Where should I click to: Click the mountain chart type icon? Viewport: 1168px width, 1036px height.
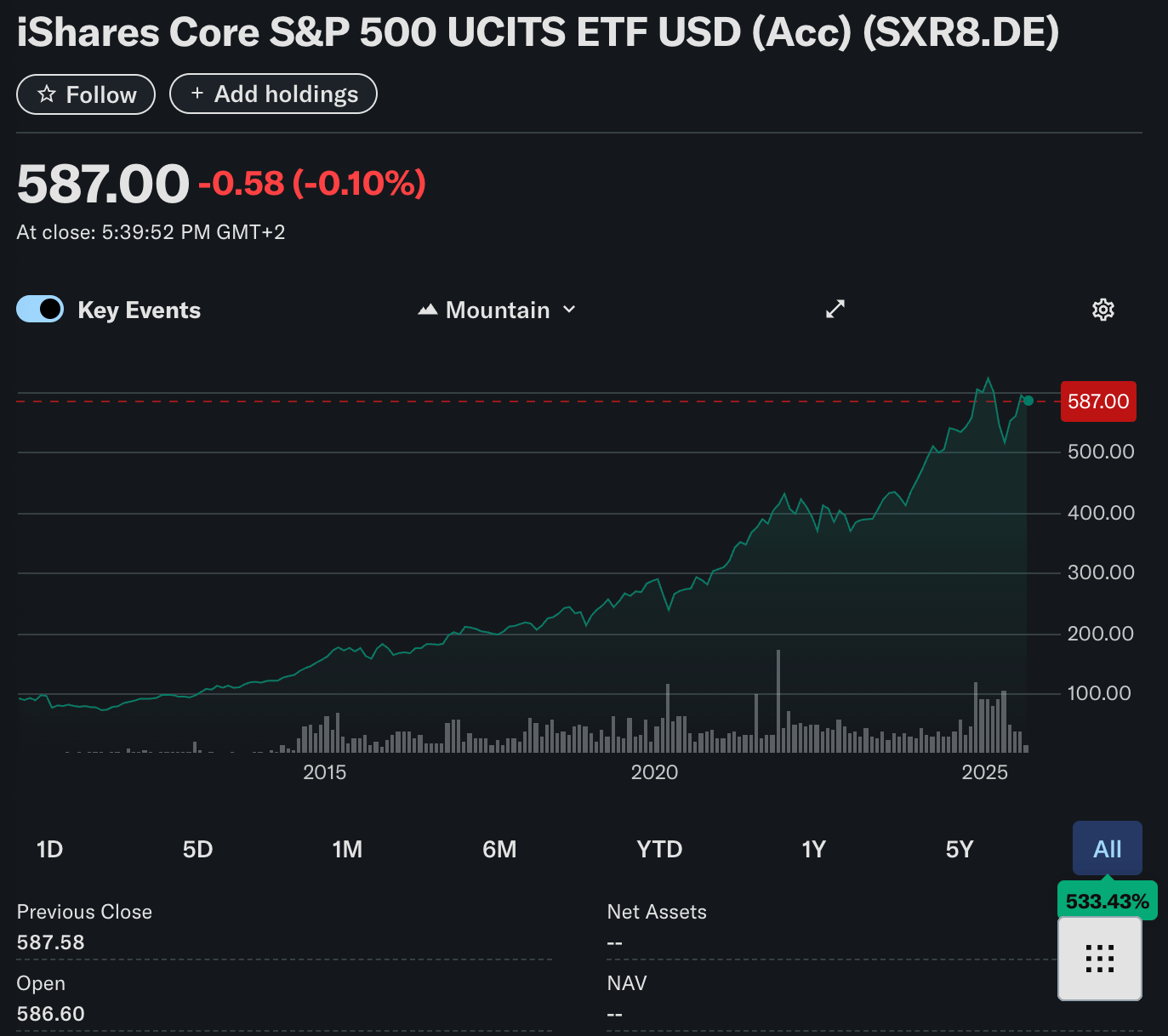tap(428, 310)
